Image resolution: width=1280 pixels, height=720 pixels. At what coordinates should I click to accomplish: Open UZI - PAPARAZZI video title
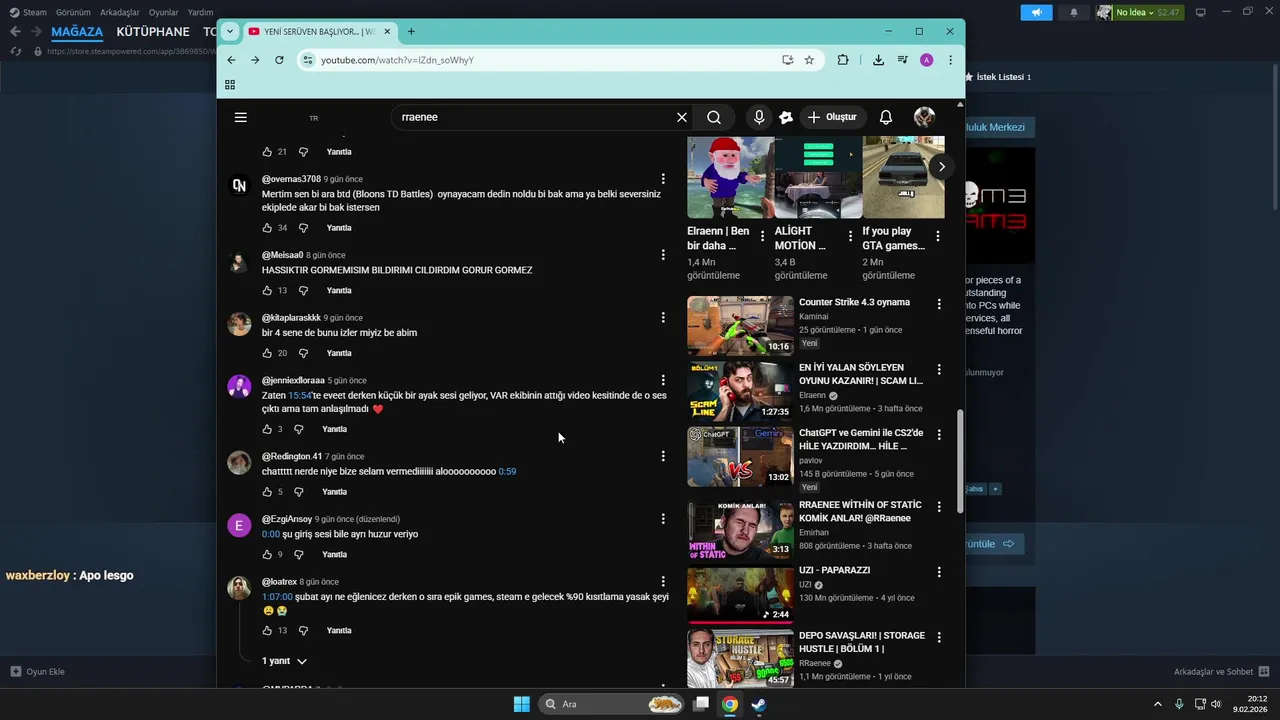[834, 570]
